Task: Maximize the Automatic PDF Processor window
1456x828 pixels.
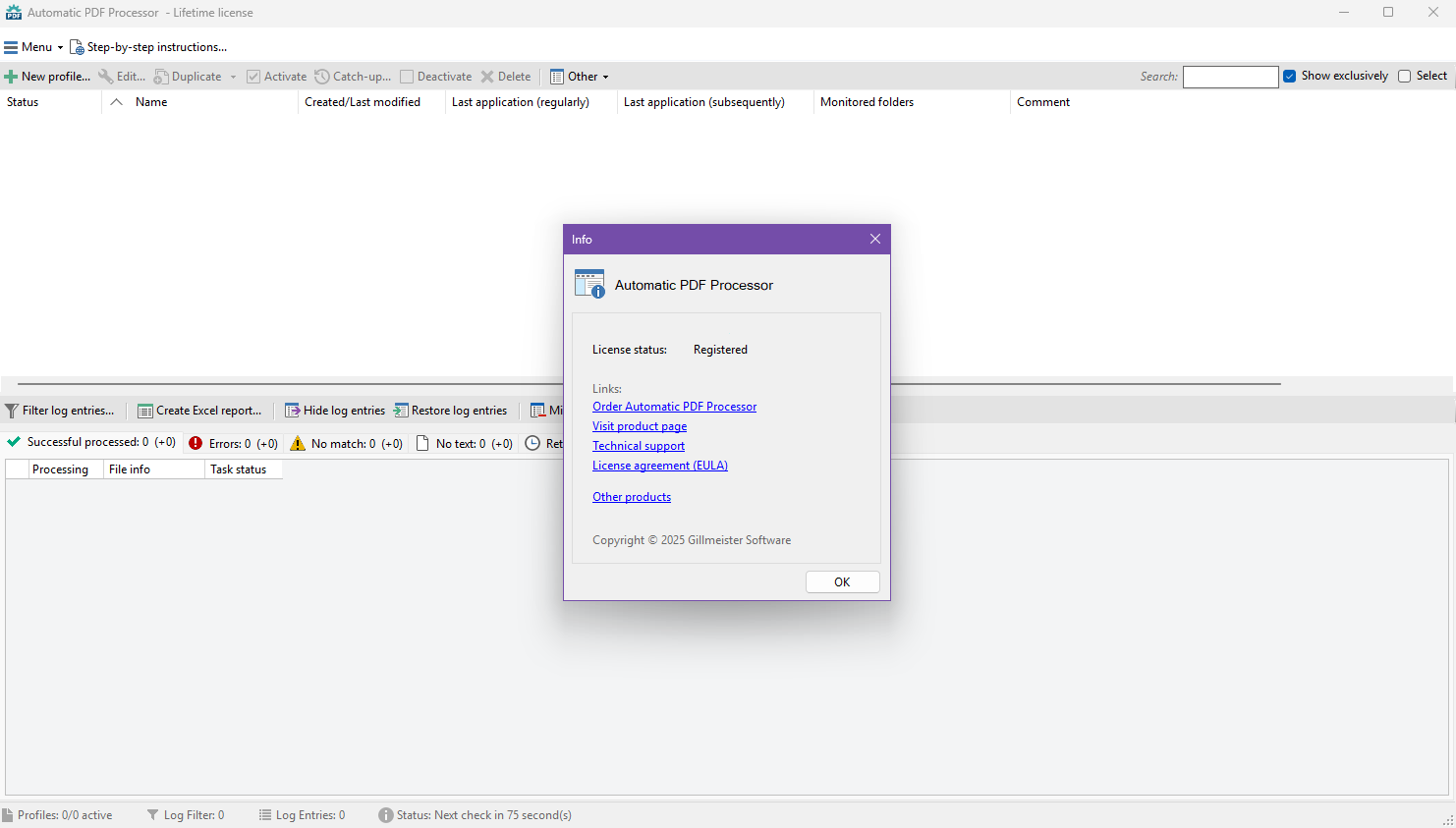Action: coord(1388,13)
